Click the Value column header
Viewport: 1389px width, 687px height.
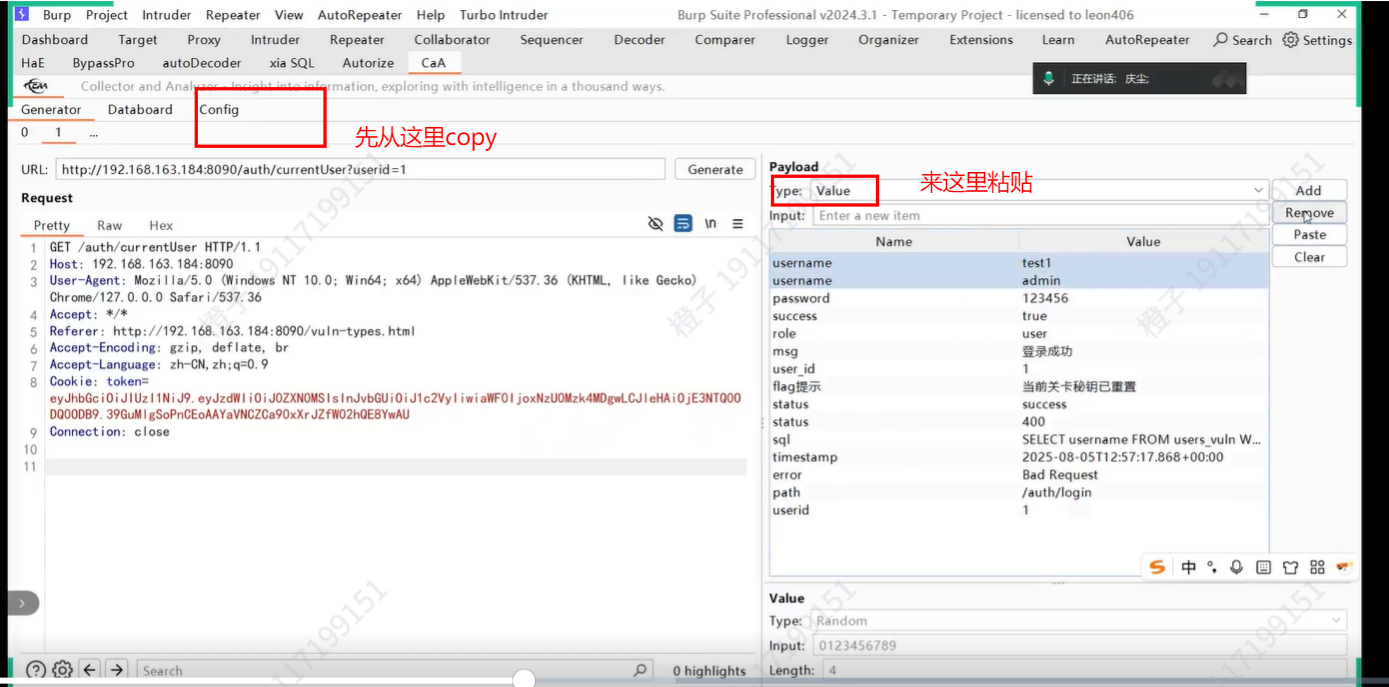tap(1143, 241)
